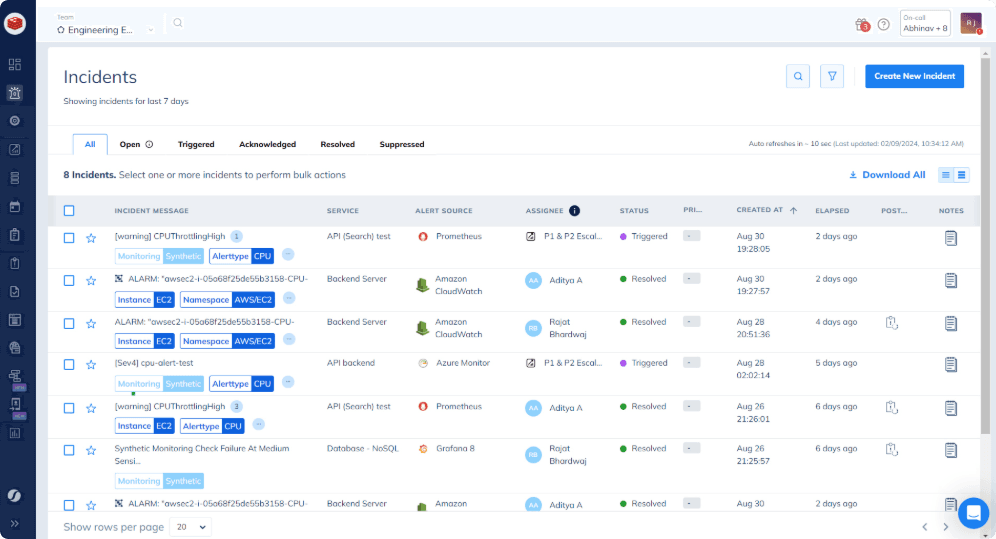
Task: Open the incidents filter funnel icon
Action: (832, 76)
